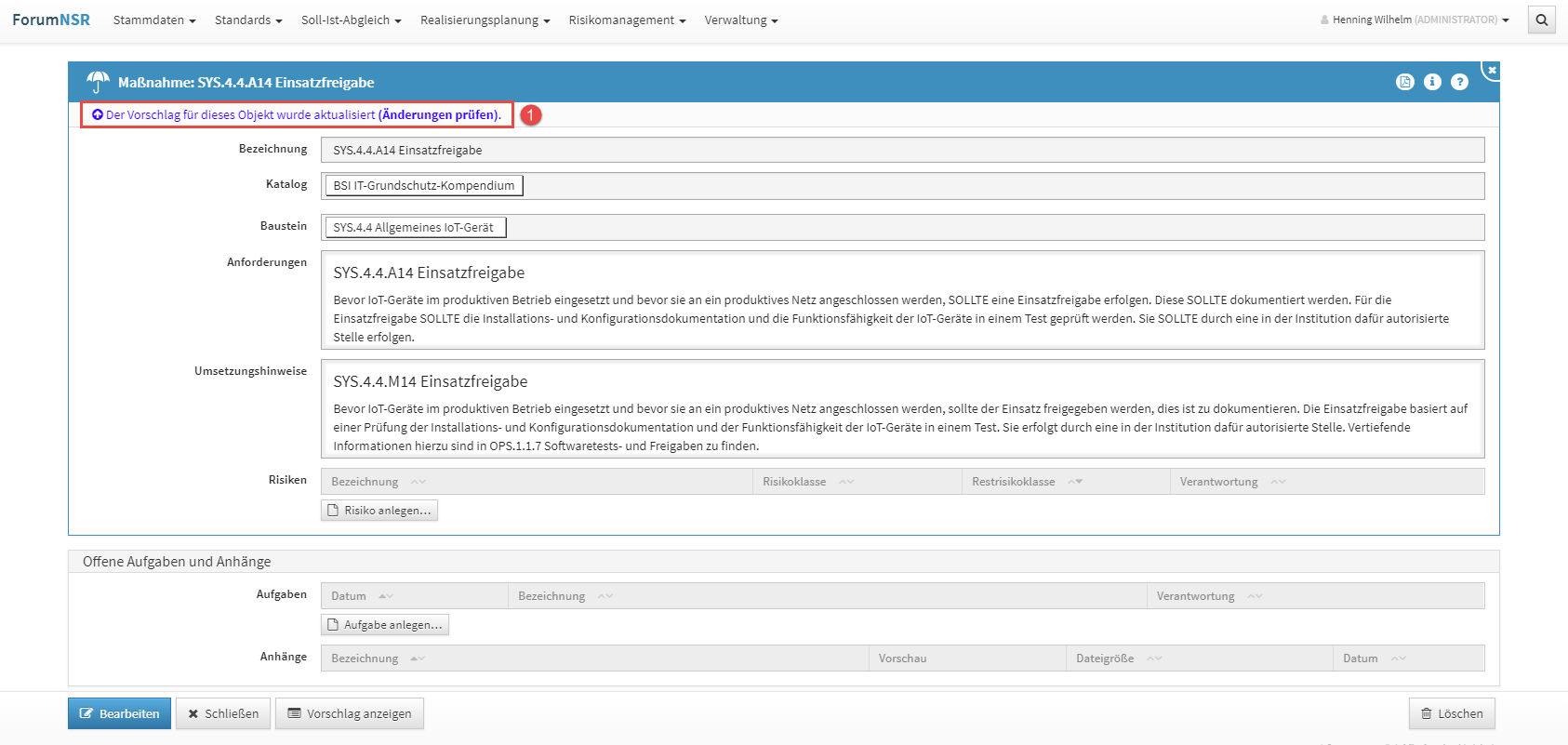Screen dimensions: 1568x745
Task: Expand the Risikomanagement menu
Action: pos(627,20)
